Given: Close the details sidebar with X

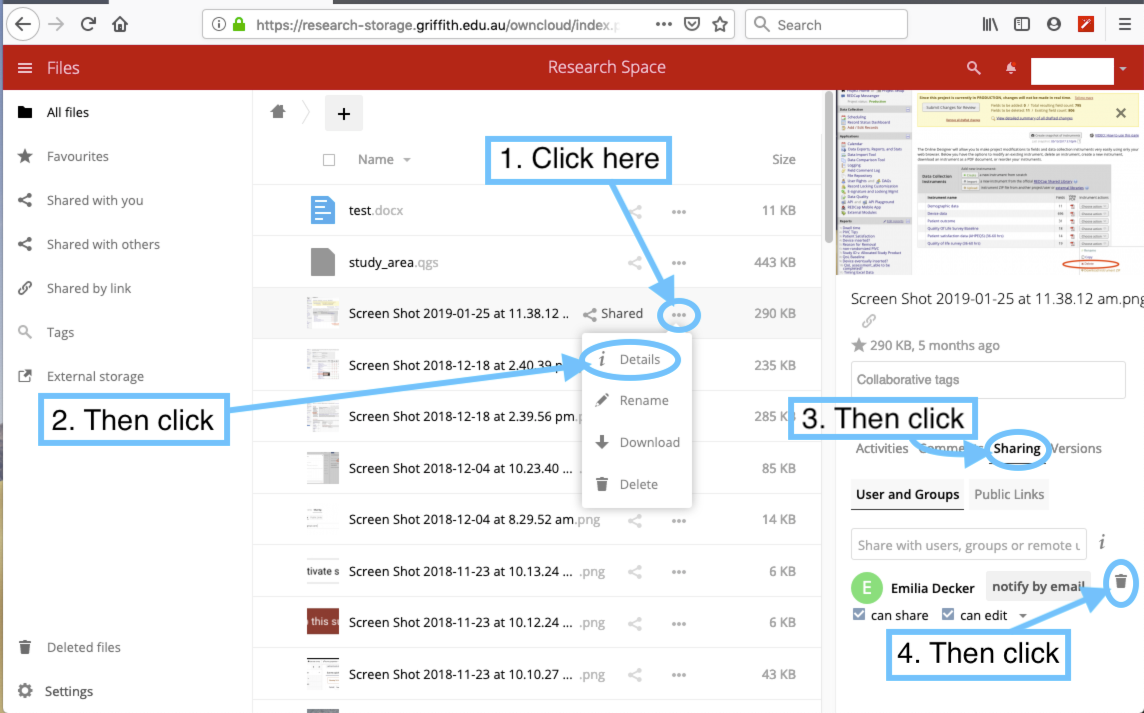Looking at the screenshot, I should coord(1121,113).
